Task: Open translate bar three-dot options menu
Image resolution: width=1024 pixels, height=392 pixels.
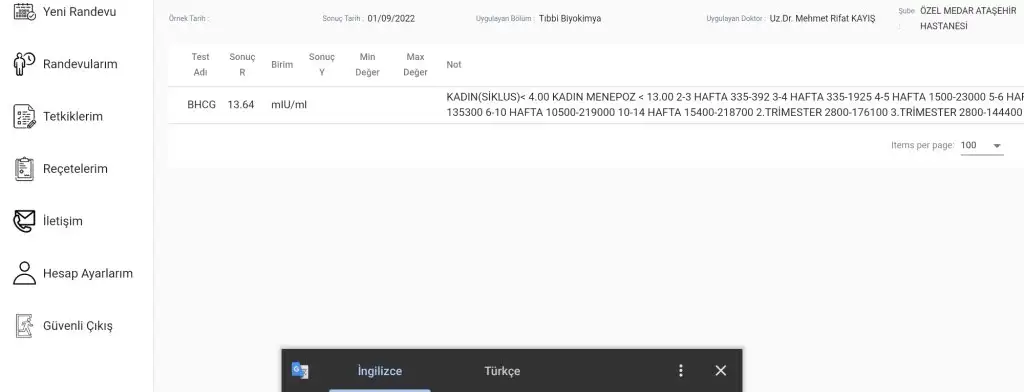Action: 680,370
